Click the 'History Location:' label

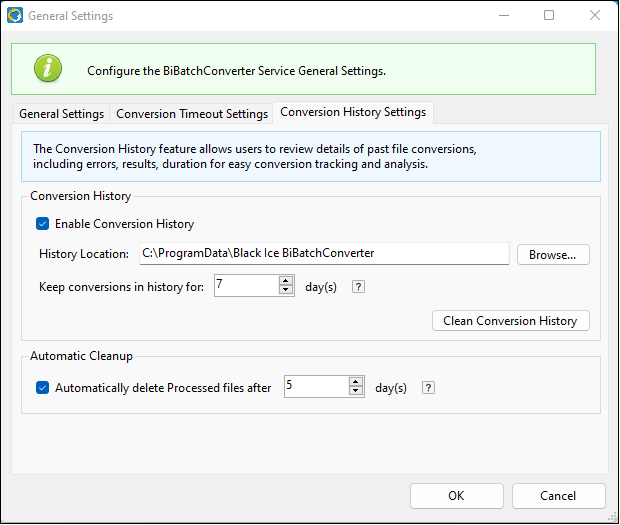click(84, 254)
